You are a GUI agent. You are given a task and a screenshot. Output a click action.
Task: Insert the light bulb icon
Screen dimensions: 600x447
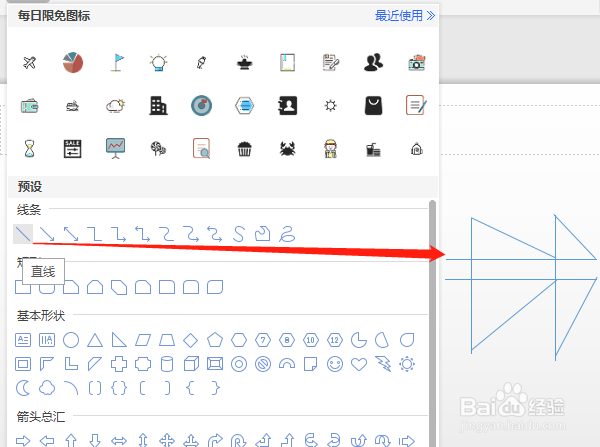click(158, 62)
